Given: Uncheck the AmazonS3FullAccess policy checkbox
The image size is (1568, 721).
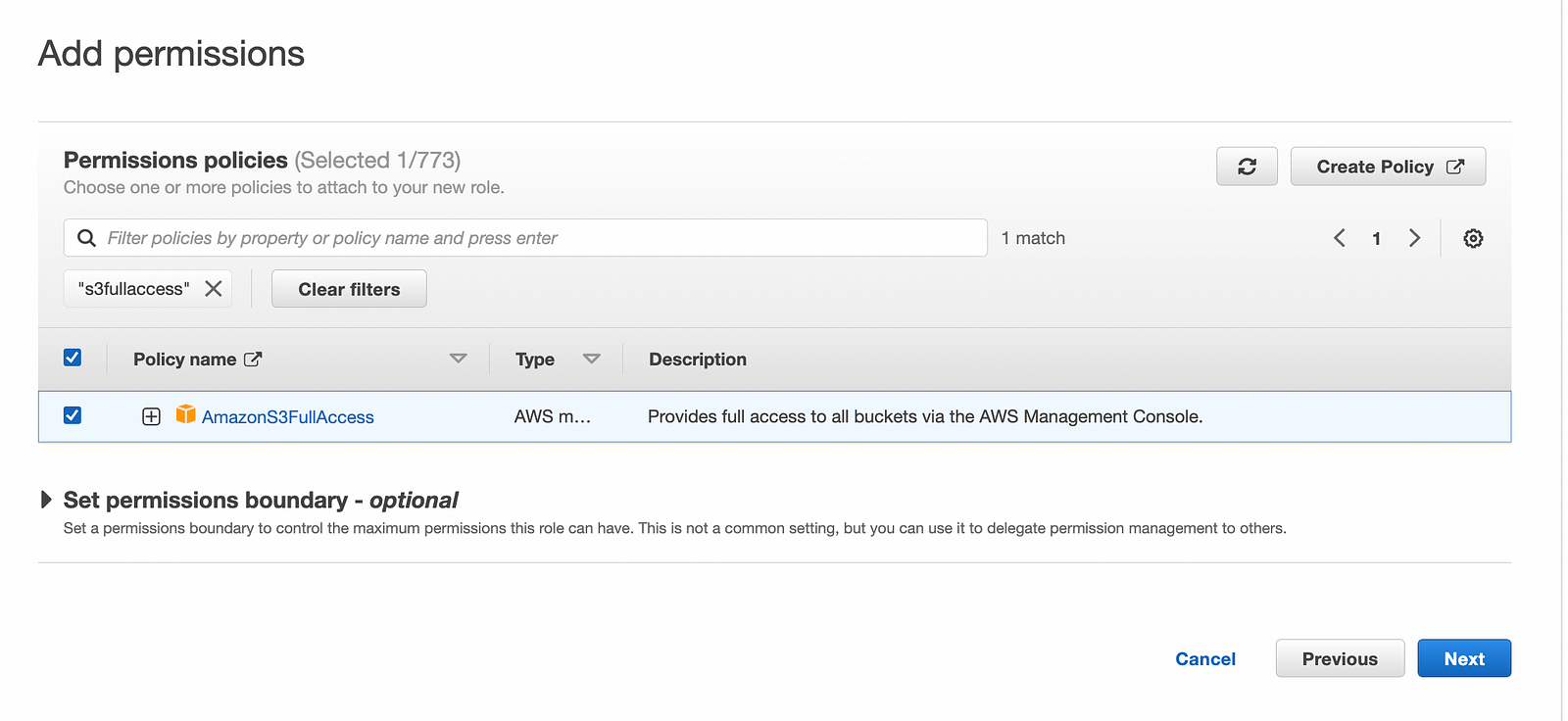Looking at the screenshot, I should click(73, 415).
